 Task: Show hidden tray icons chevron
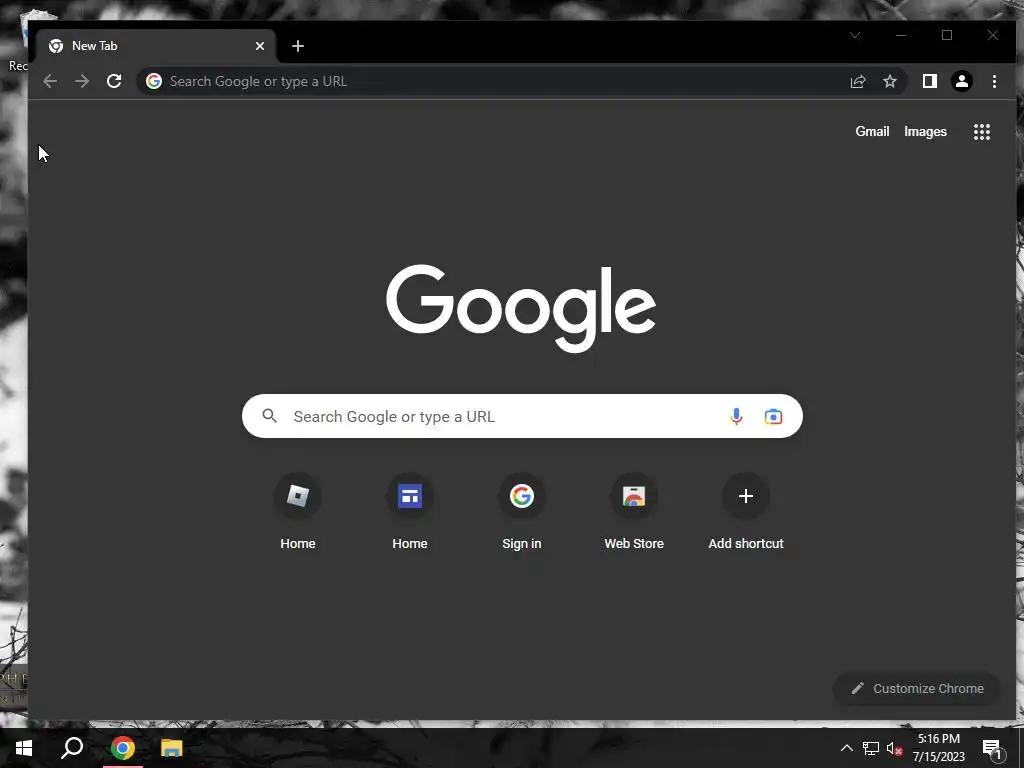846,748
